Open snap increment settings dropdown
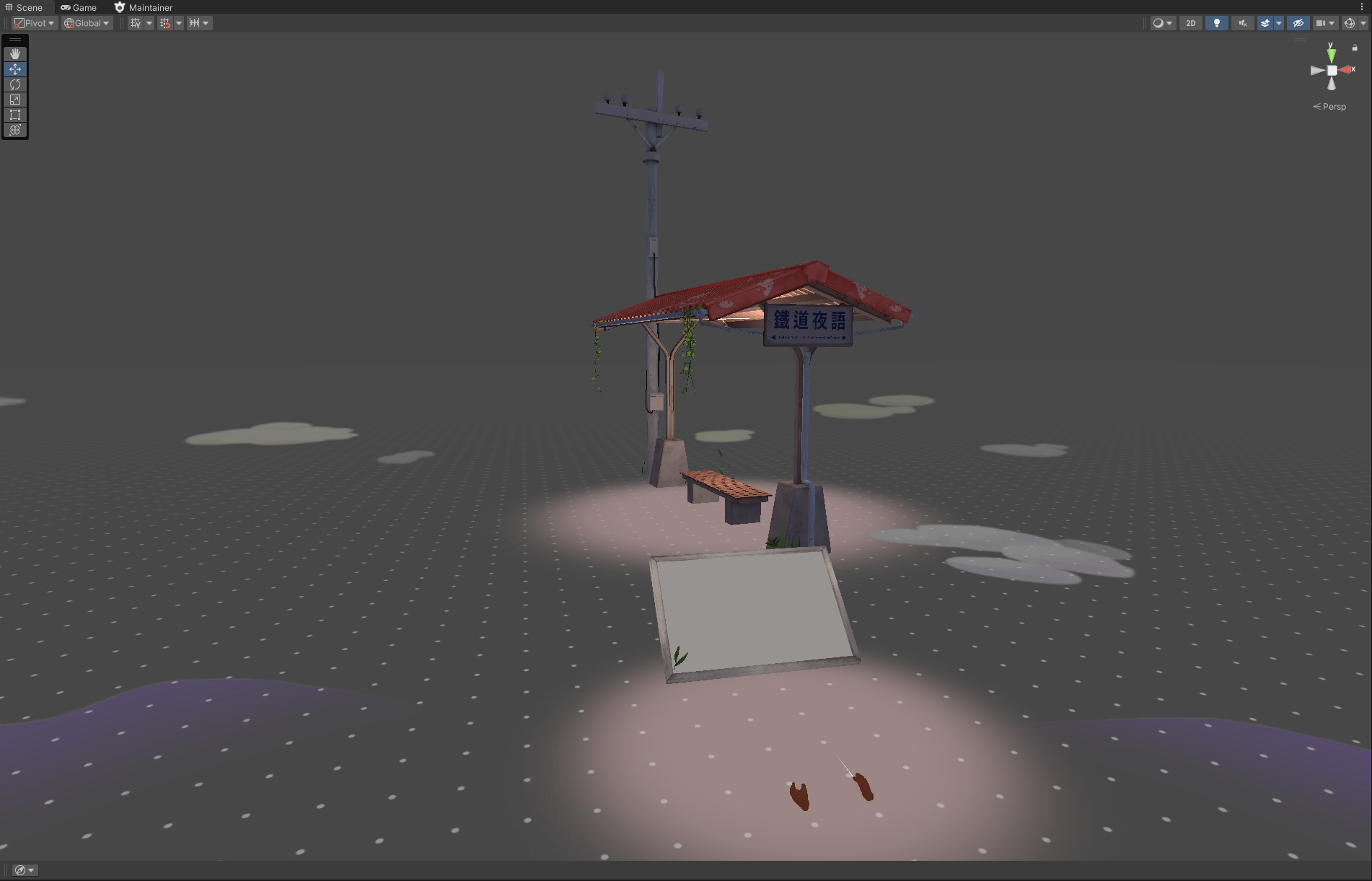The height and width of the screenshot is (881, 1372). (199, 23)
